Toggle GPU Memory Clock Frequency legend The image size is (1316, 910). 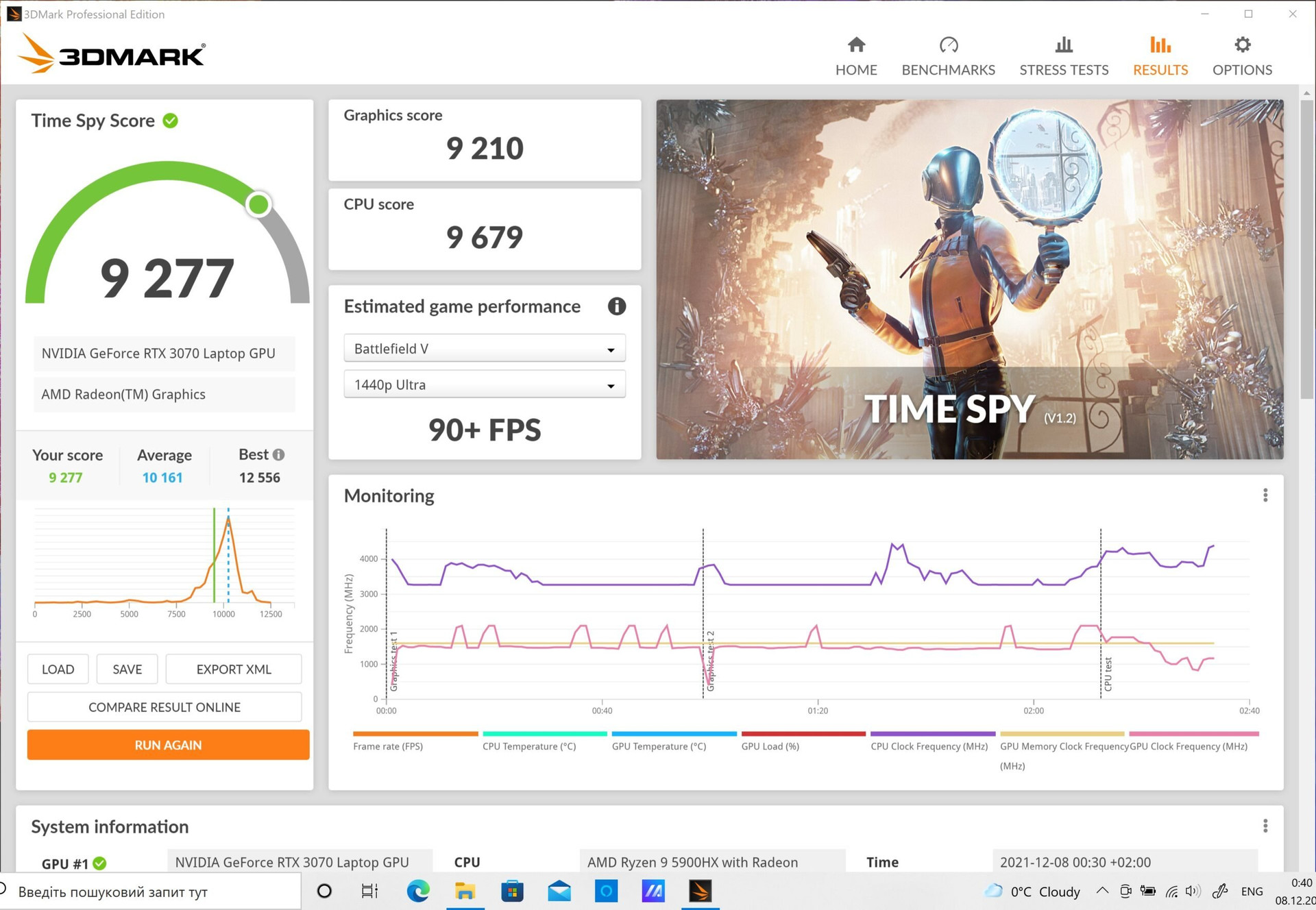coord(1062,751)
